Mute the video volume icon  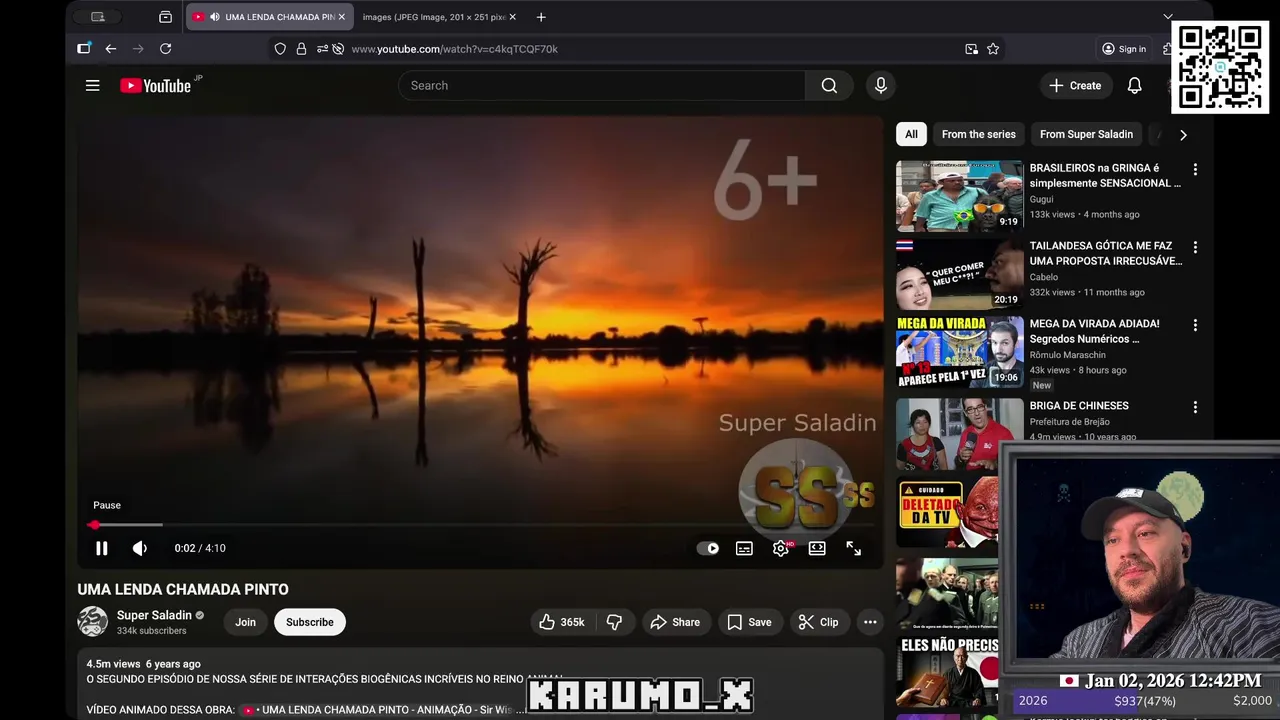140,548
